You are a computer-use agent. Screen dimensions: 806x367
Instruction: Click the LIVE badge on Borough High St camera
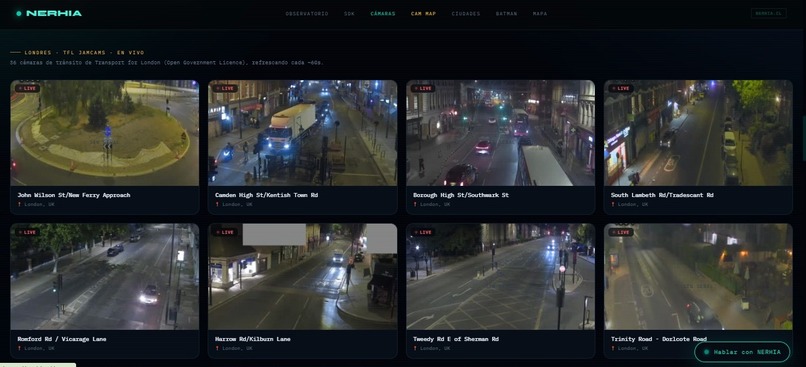pos(423,88)
